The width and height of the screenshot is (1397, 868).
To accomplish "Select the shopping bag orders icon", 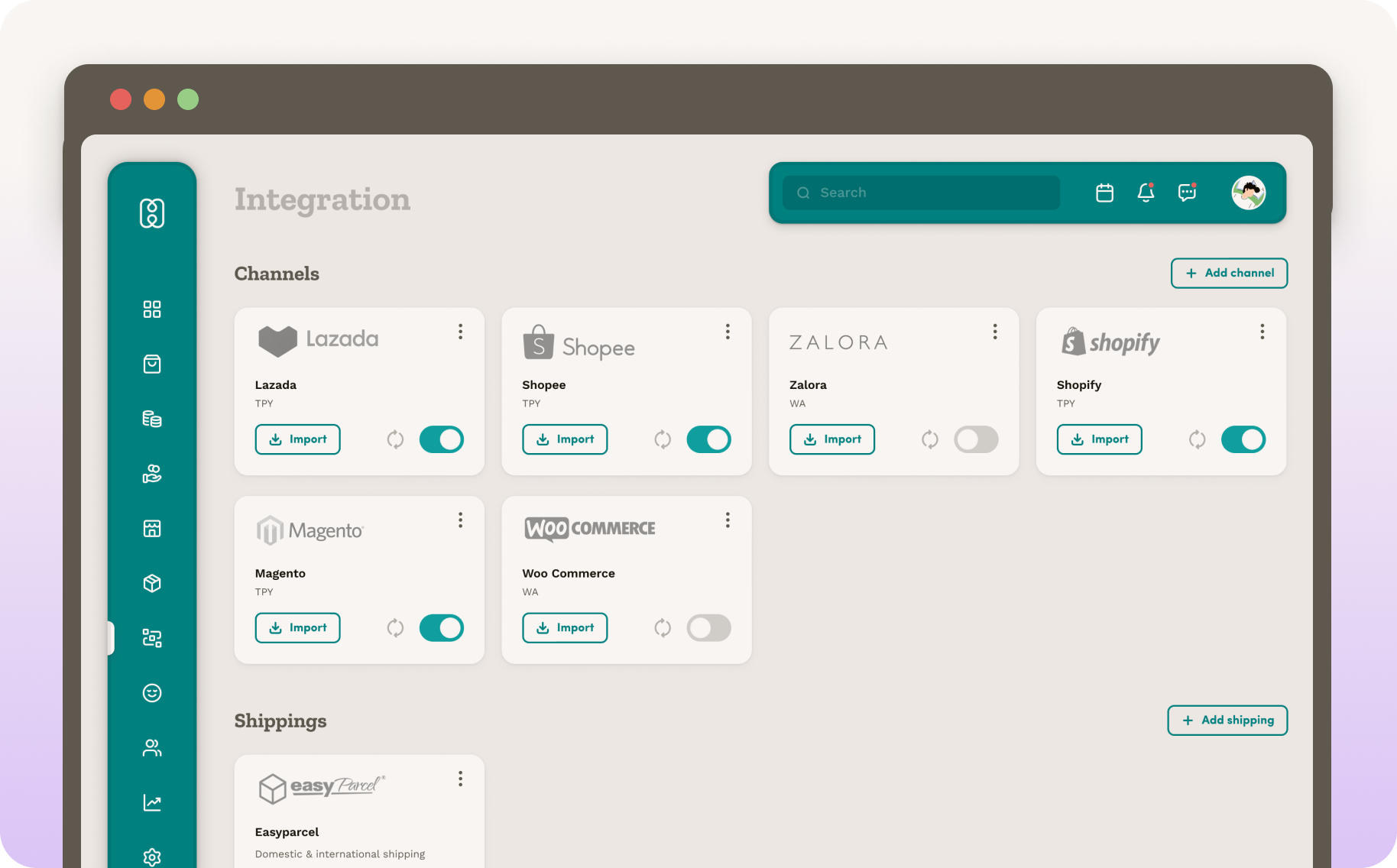I will [152, 364].
